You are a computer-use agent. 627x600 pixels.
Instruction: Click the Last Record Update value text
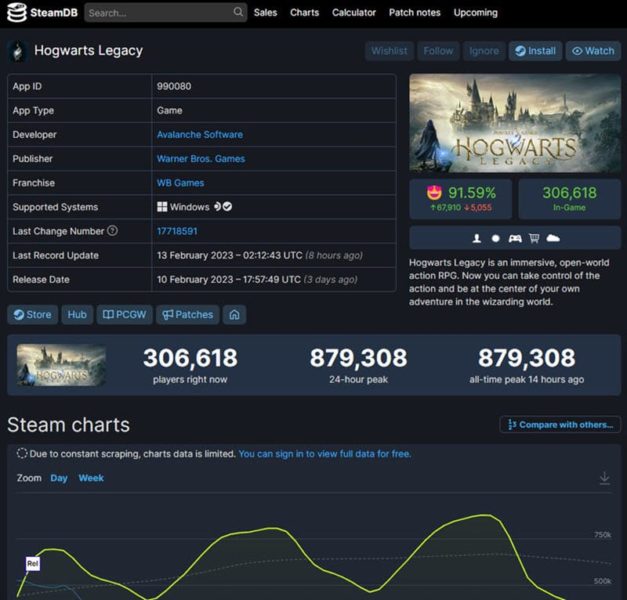pos(260,255)
